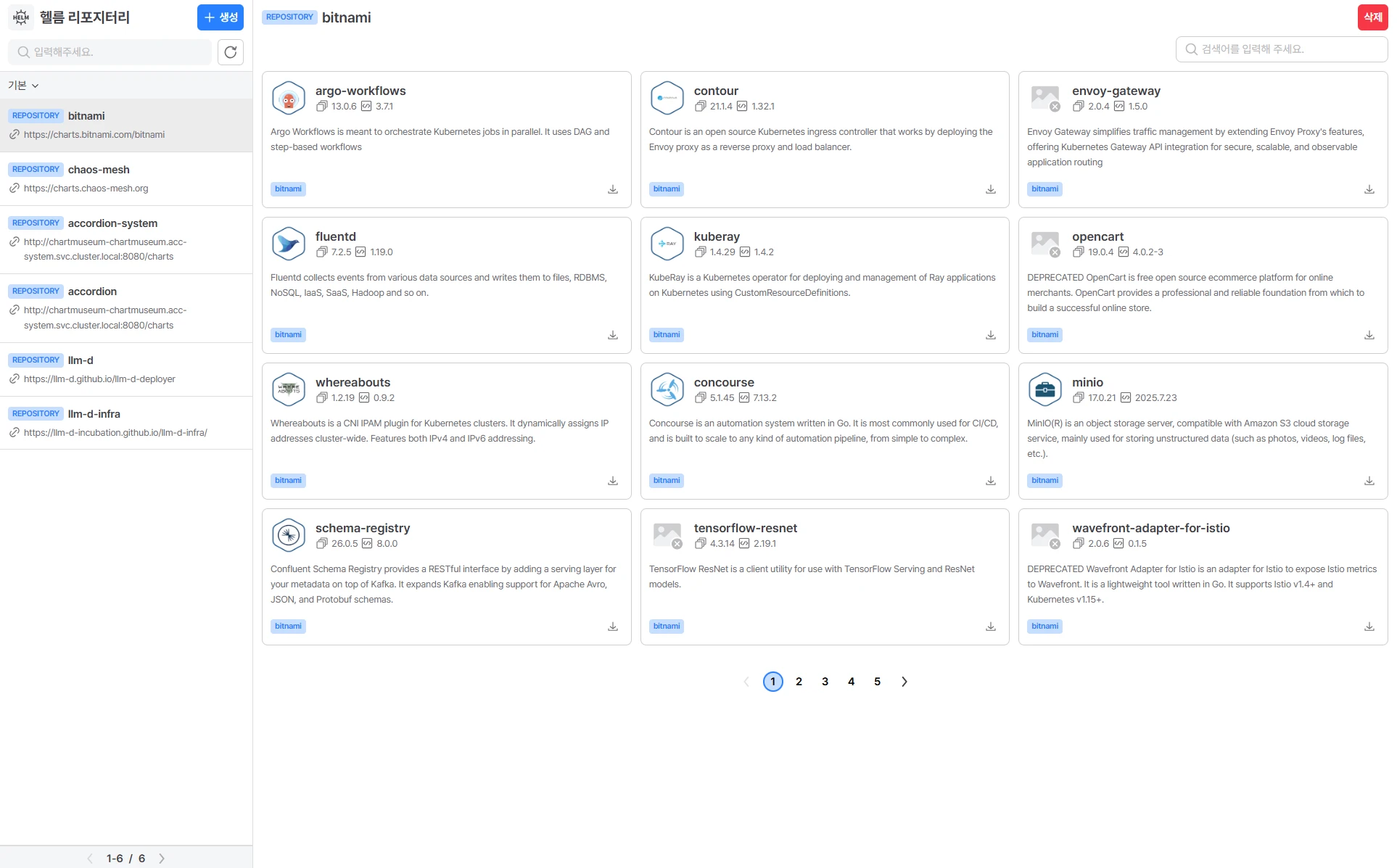Viewport: 1397px width, 868px height.
Task: Focus the chart search field
Action: [x=1282, y=49]
